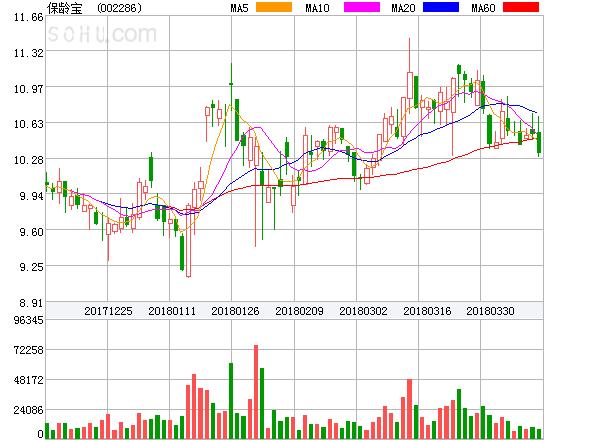Click the red MA60 legend swatch
600x440 pixels.
coord(521,7)
